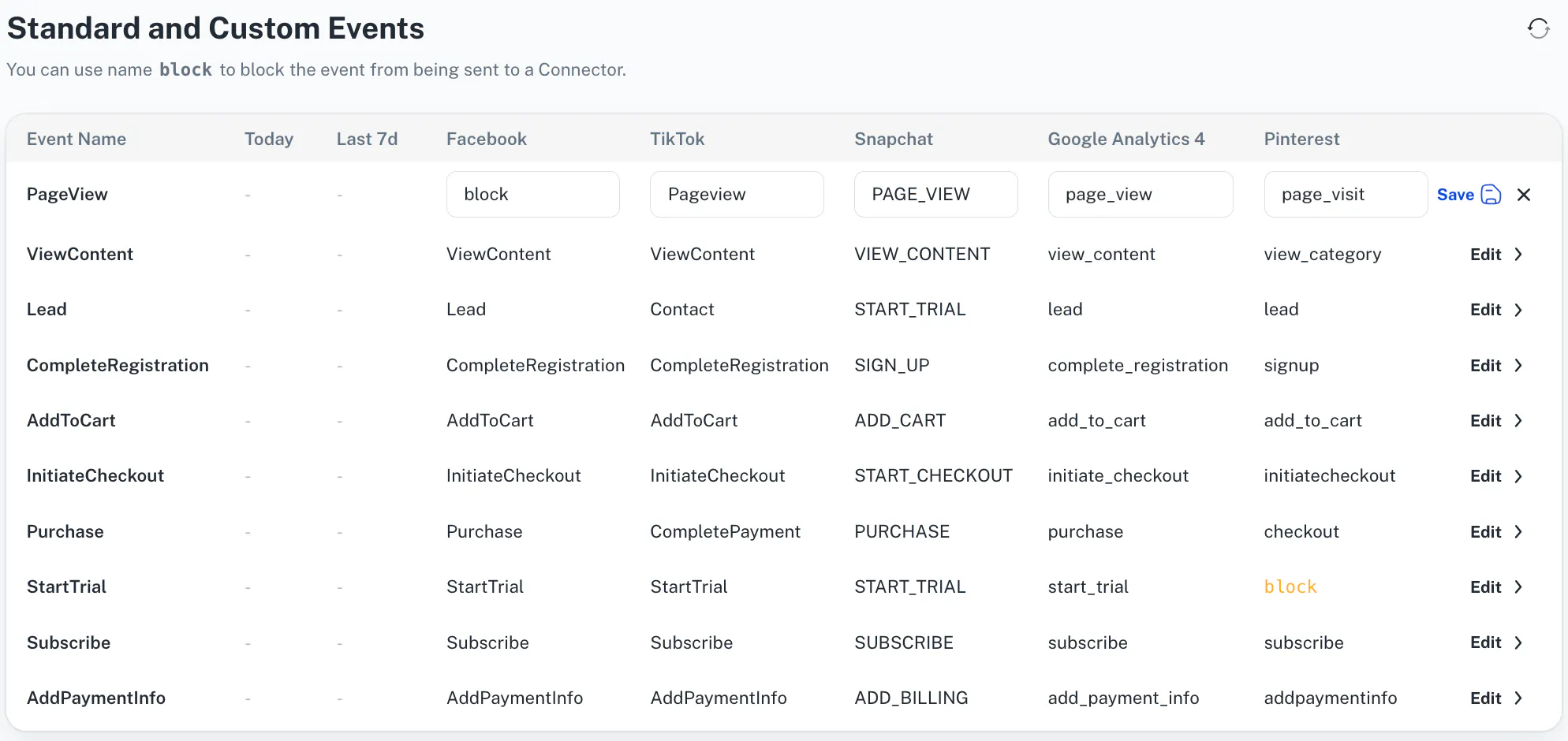Edit the Lead event row

point(1485,310)
